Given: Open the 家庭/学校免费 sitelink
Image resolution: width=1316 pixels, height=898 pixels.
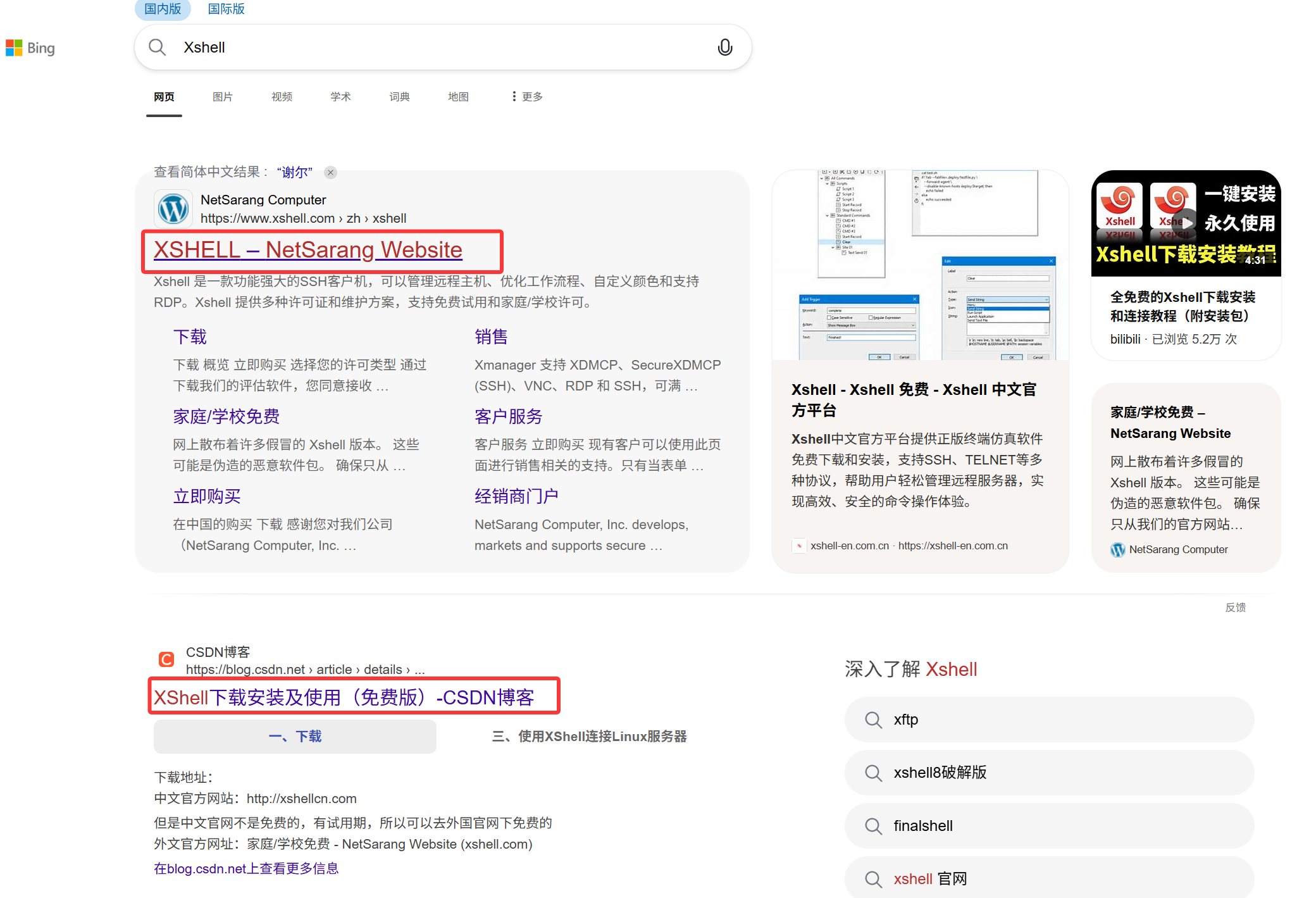Looking at the screenshot, I should point(227,416).
